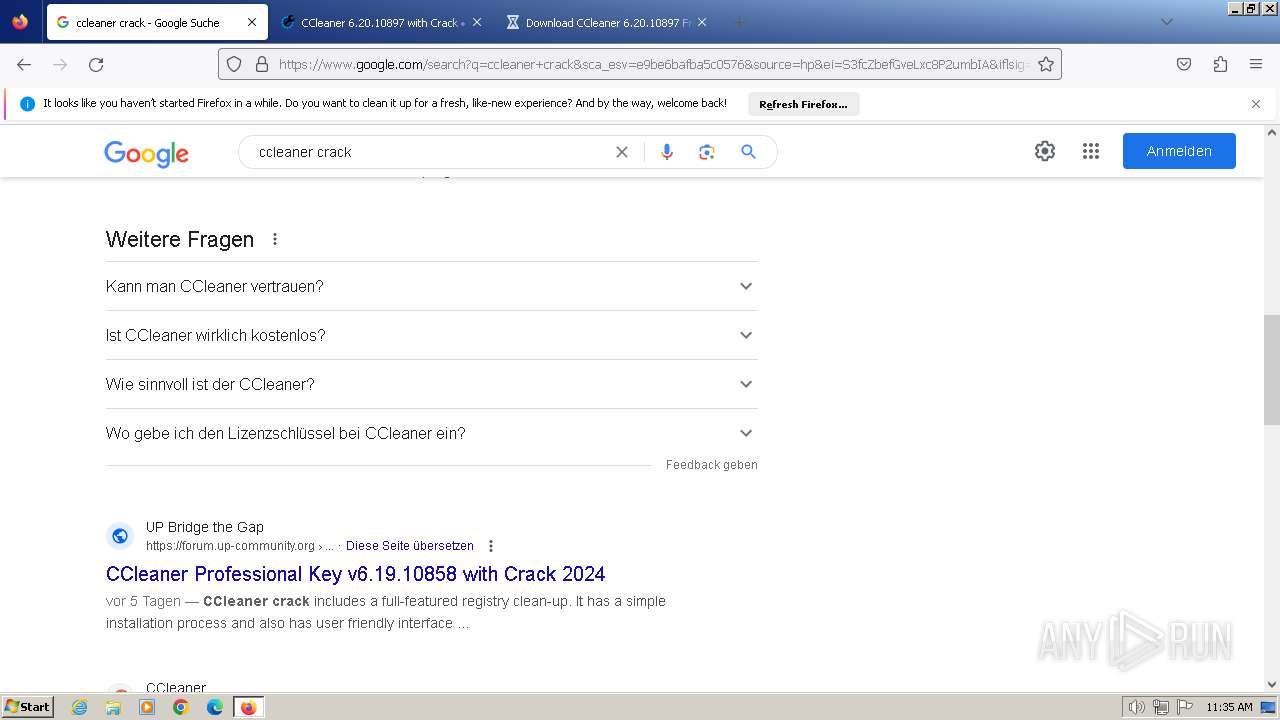Image resolution: width=1280 pixels, height=720 pixels.
Task: Switch to 'Download CCleaner 6.20.10897' tab
Action: point(609,22)
